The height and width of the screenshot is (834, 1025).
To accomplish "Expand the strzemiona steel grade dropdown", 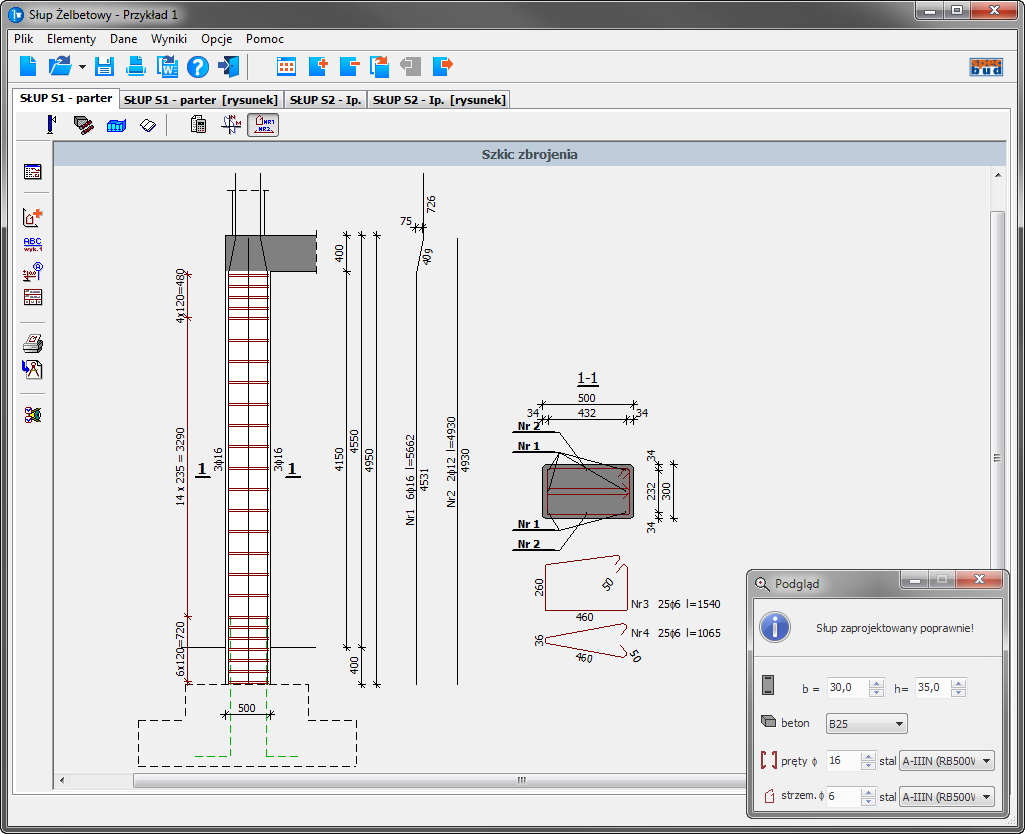I will point(947,797).
